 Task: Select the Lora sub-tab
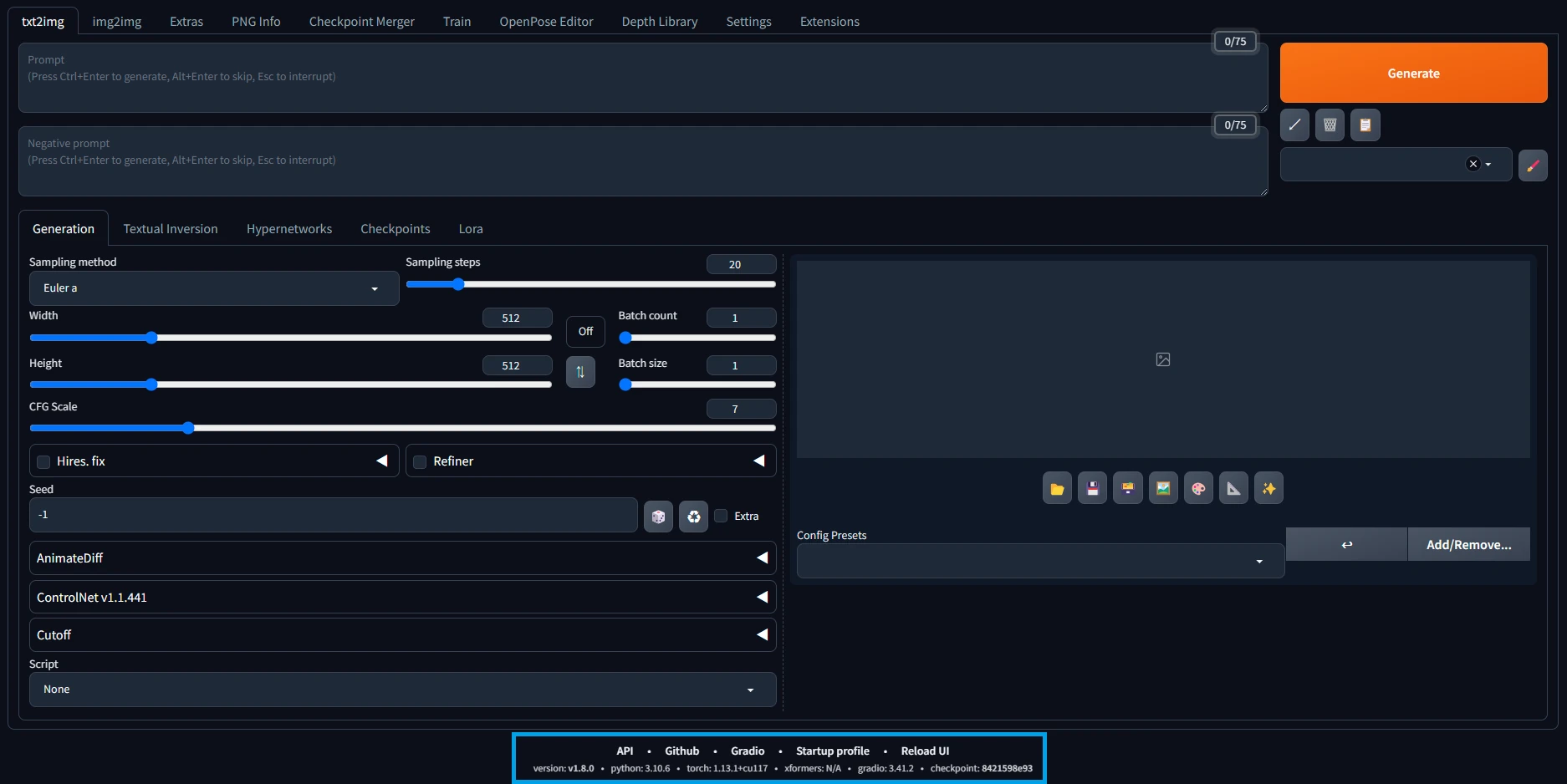tap(471, 229)
